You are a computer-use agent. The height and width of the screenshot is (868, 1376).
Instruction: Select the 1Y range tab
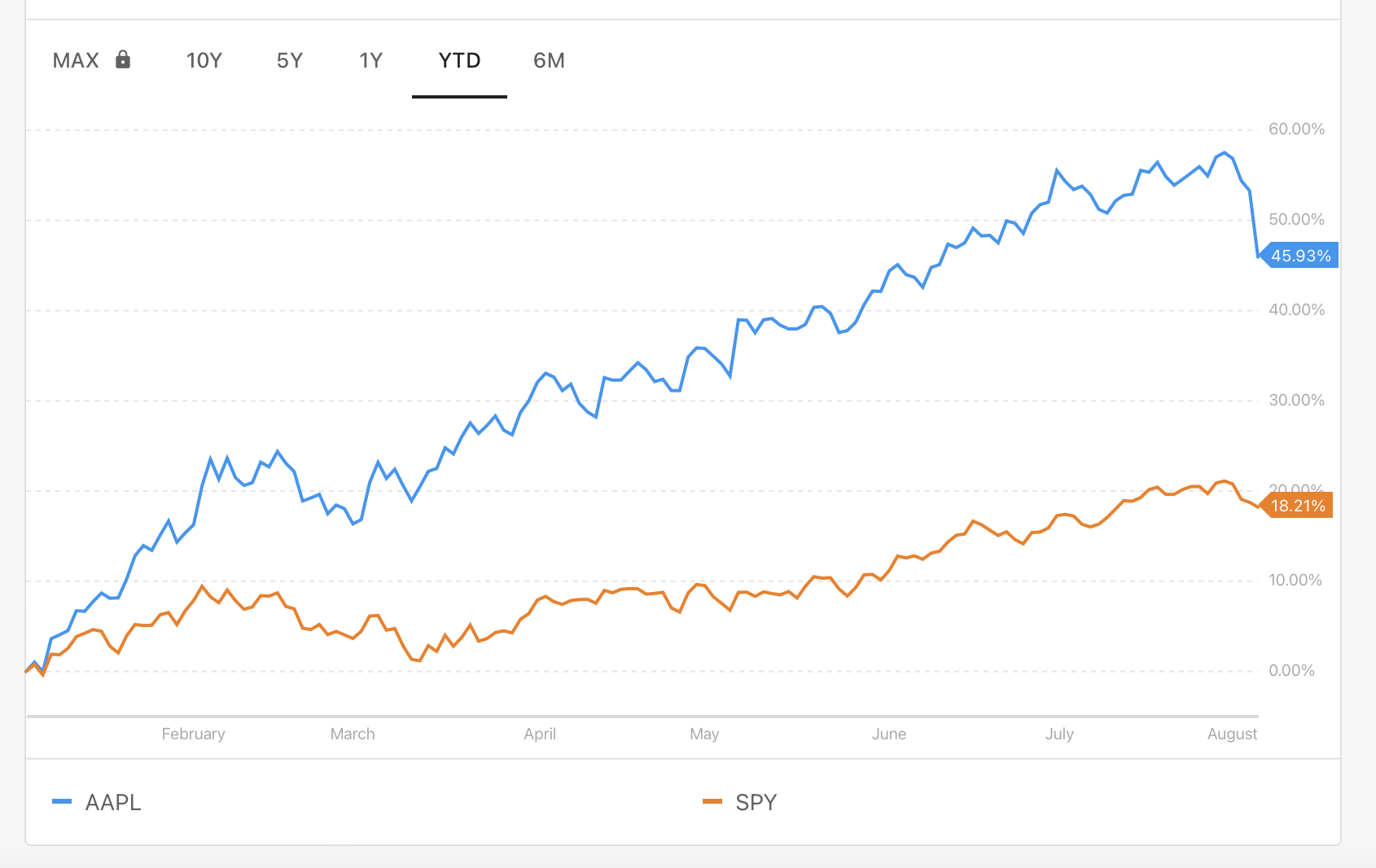(x=370, y=60)
